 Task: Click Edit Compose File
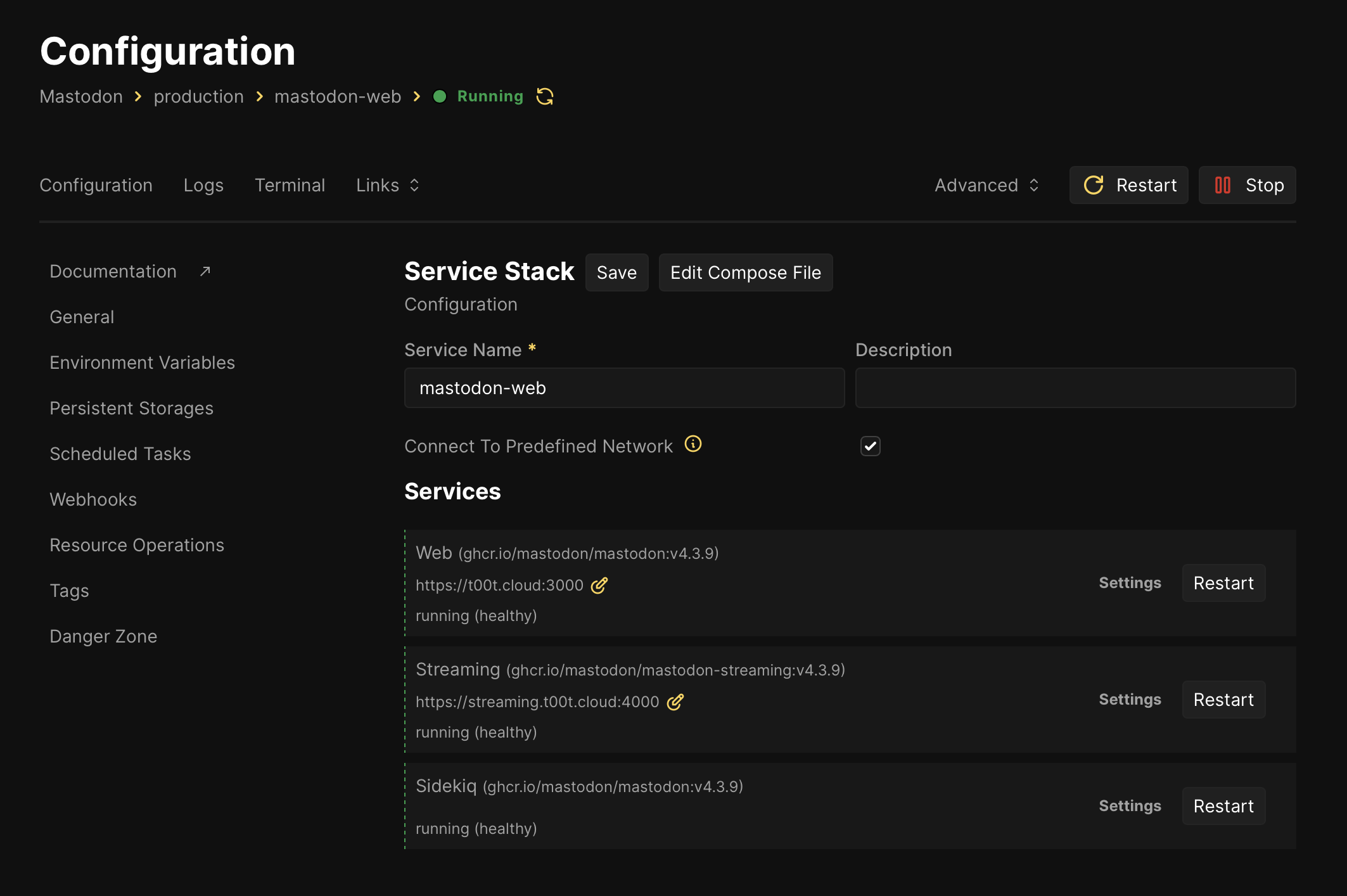click(x=745, y=272)
